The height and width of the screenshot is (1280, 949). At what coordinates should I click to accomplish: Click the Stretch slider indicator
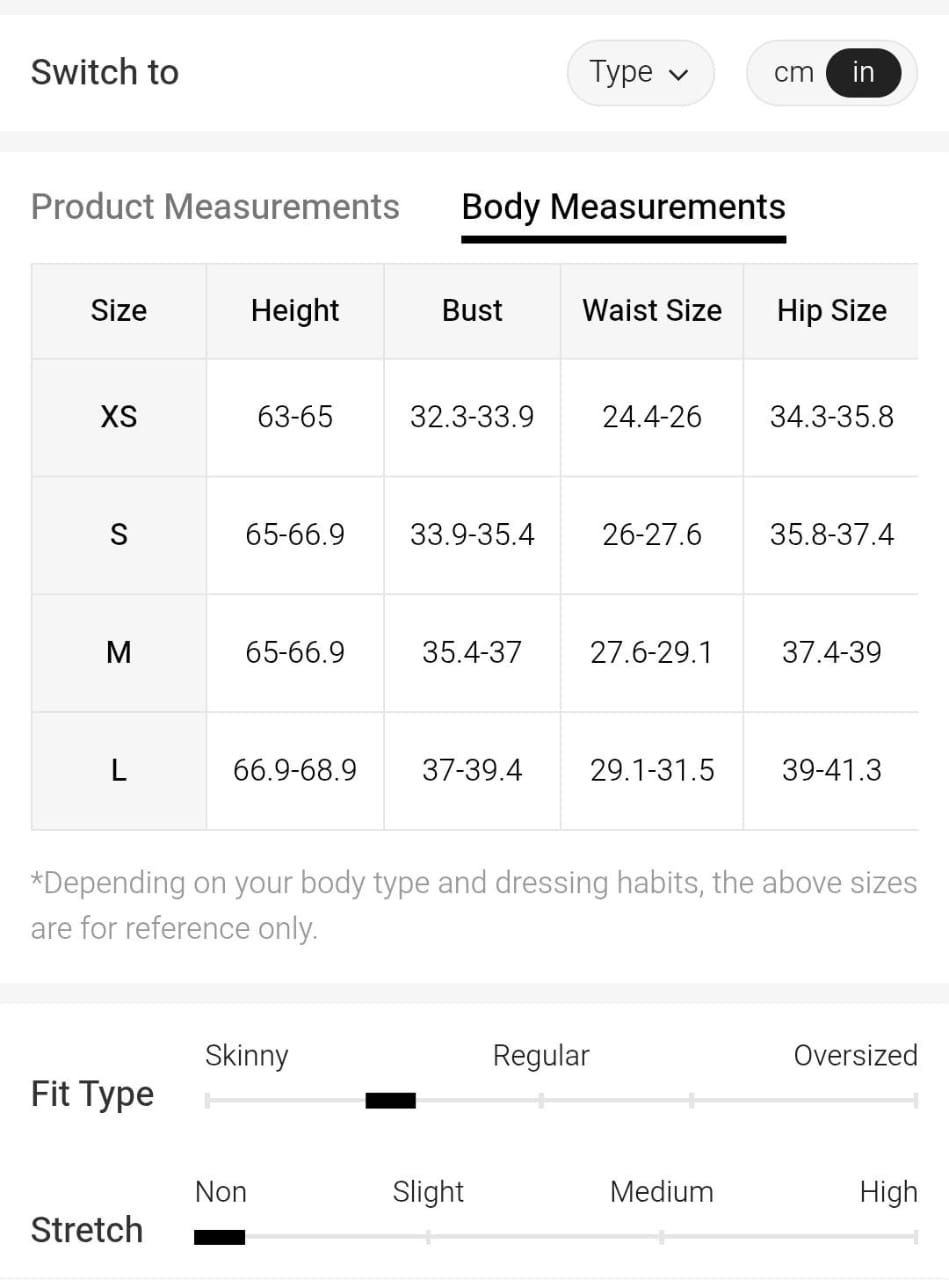coord(219,1238)
